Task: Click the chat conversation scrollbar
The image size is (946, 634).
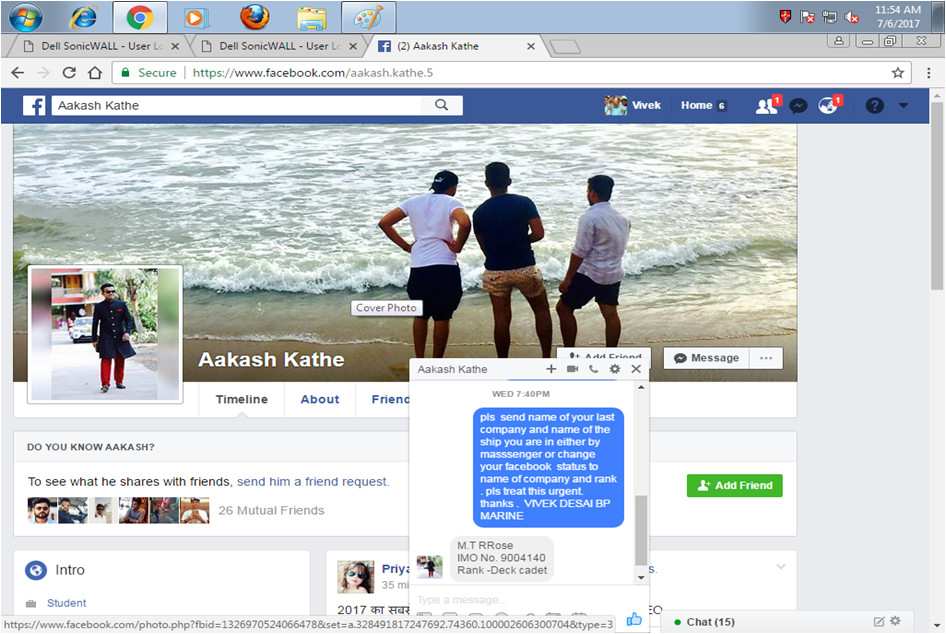Action: tap(641, 528)
